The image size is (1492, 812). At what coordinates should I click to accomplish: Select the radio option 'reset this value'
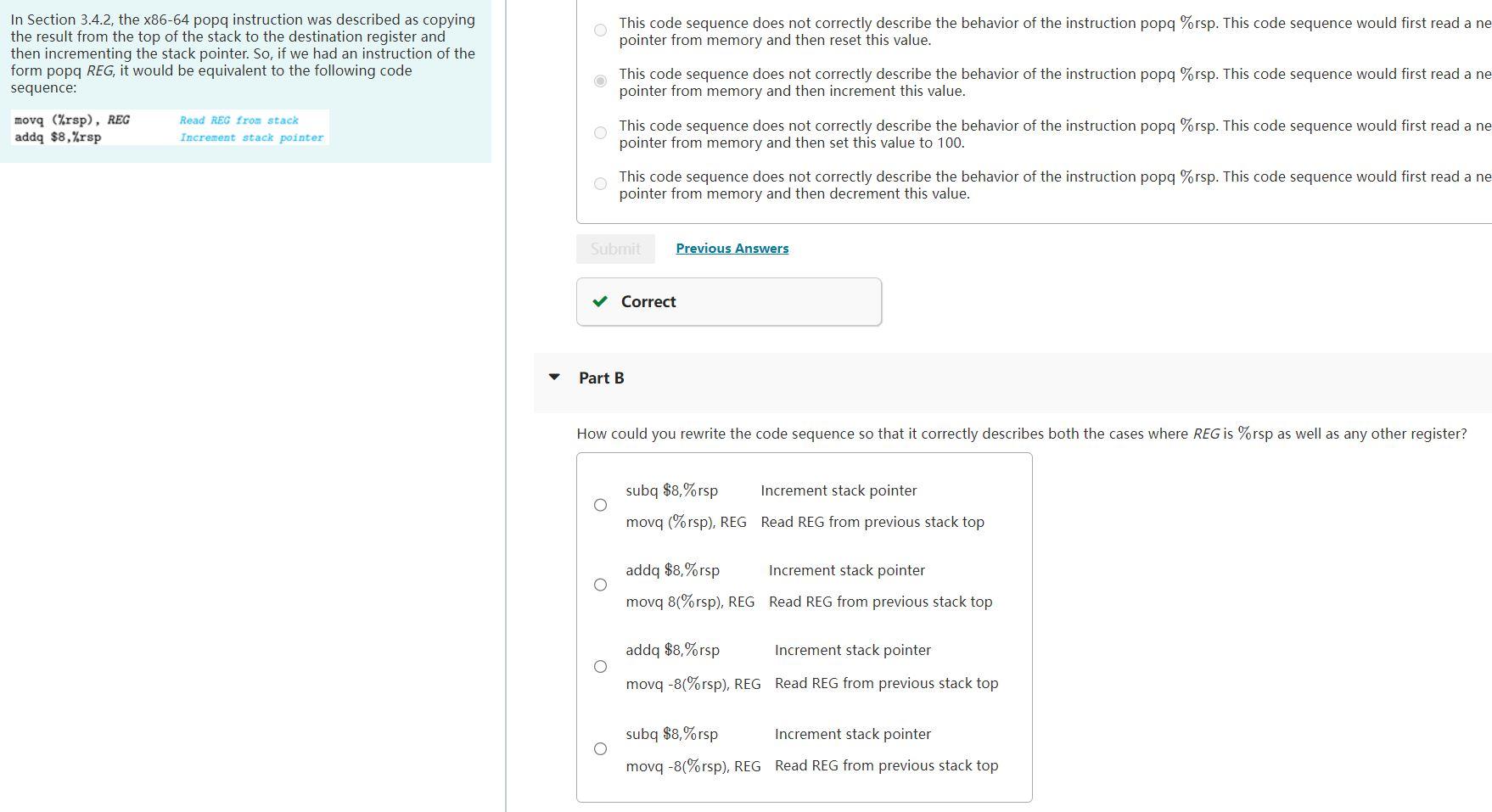599,30
